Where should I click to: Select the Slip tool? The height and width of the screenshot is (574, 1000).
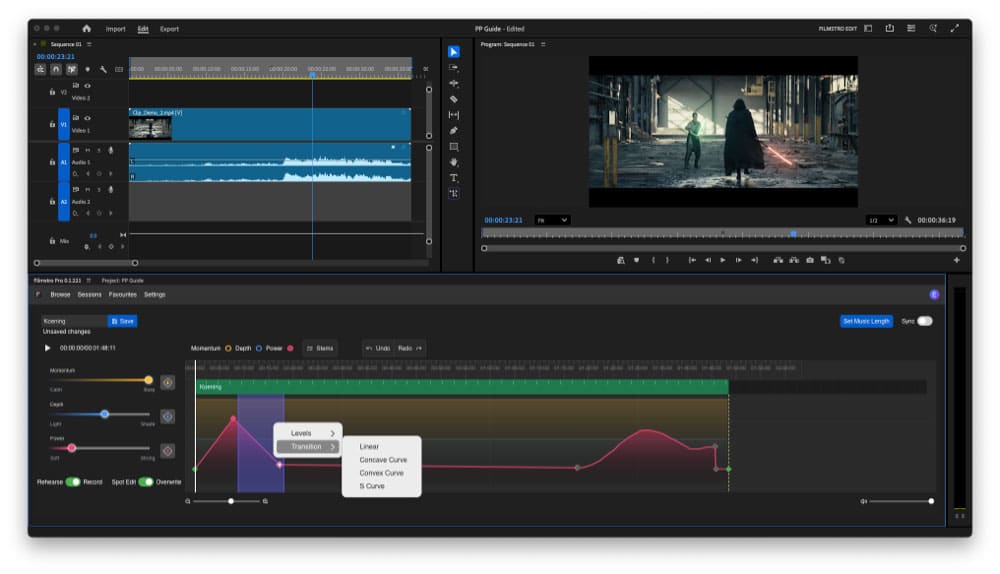coord(453,115)
